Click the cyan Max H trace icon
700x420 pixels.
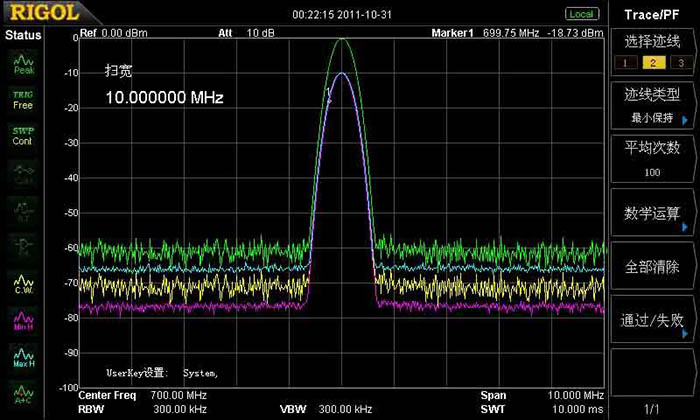tap(23, 355)
